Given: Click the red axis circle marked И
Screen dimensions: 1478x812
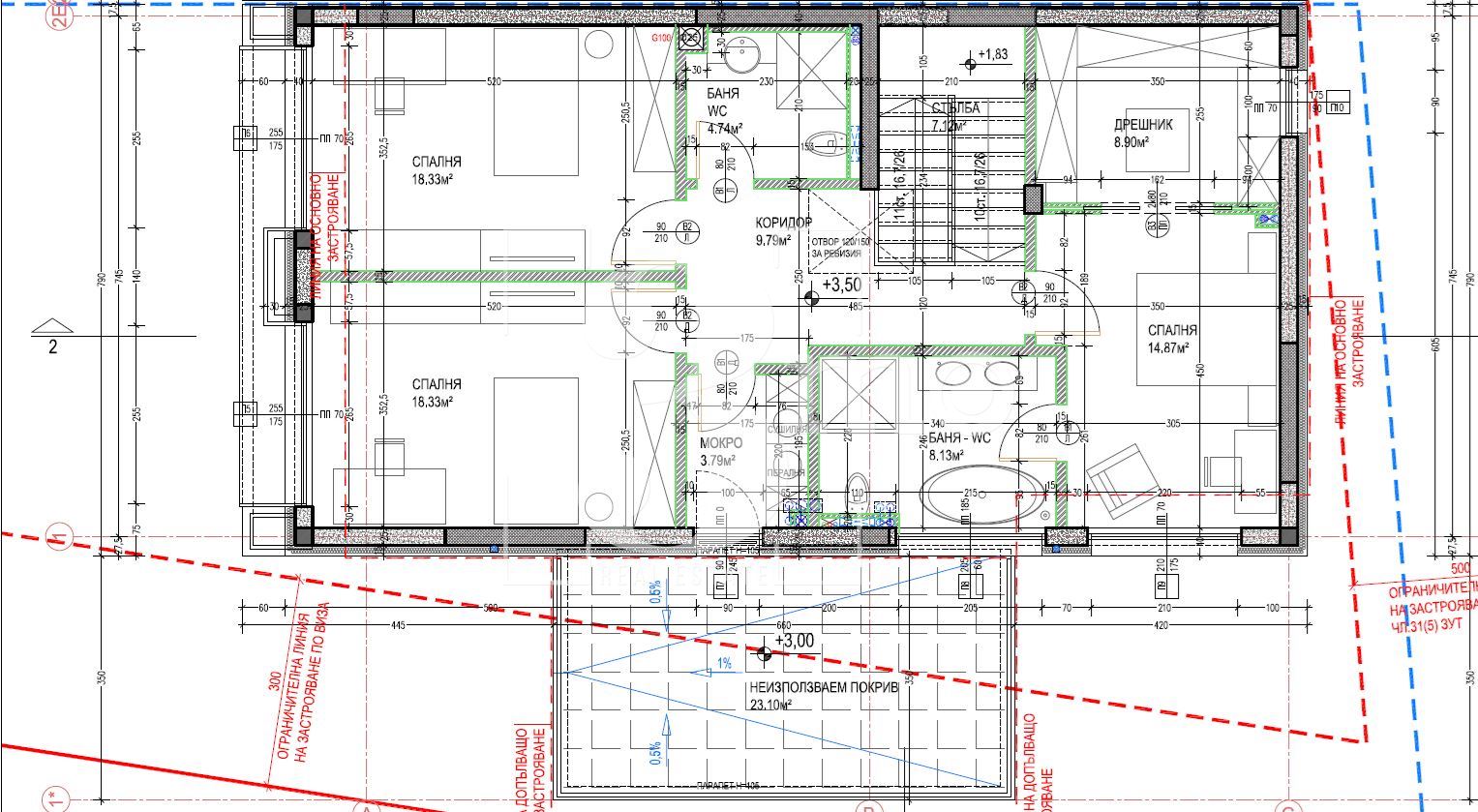Looking at the screenshot, I should 58,533.
